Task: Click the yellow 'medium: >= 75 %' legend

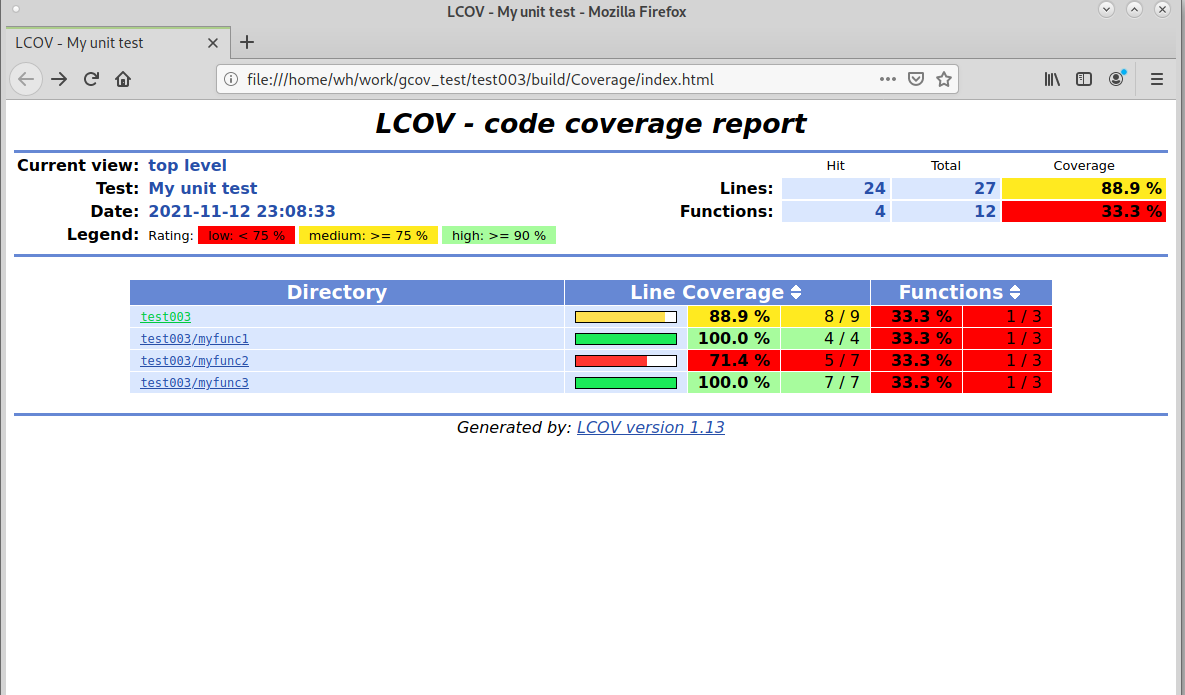Action: 368,236
